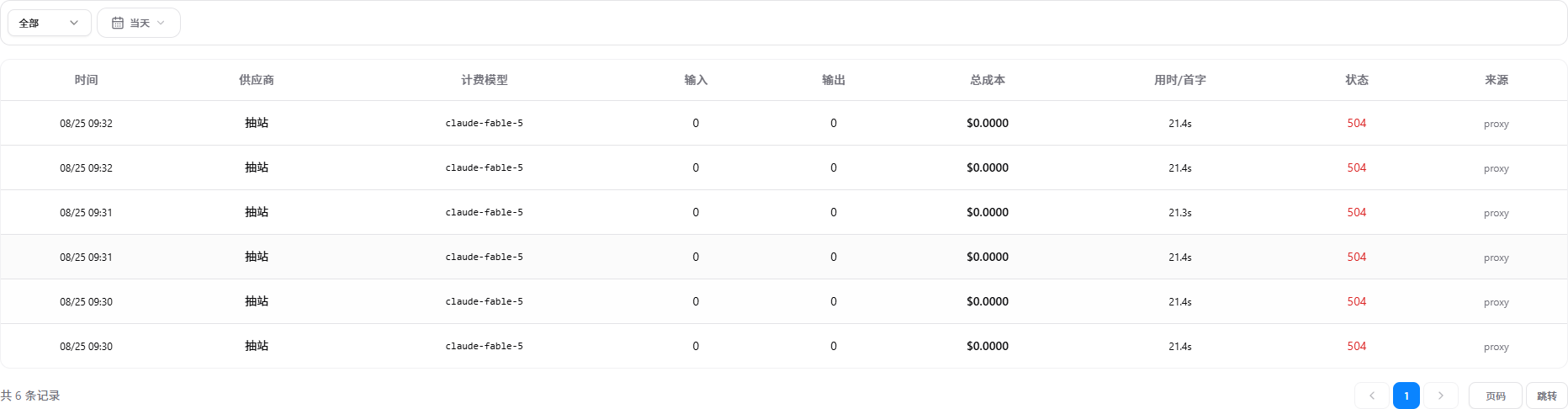Click the 供应商 column header
The image size is (1568, 409).
[257, 80]
